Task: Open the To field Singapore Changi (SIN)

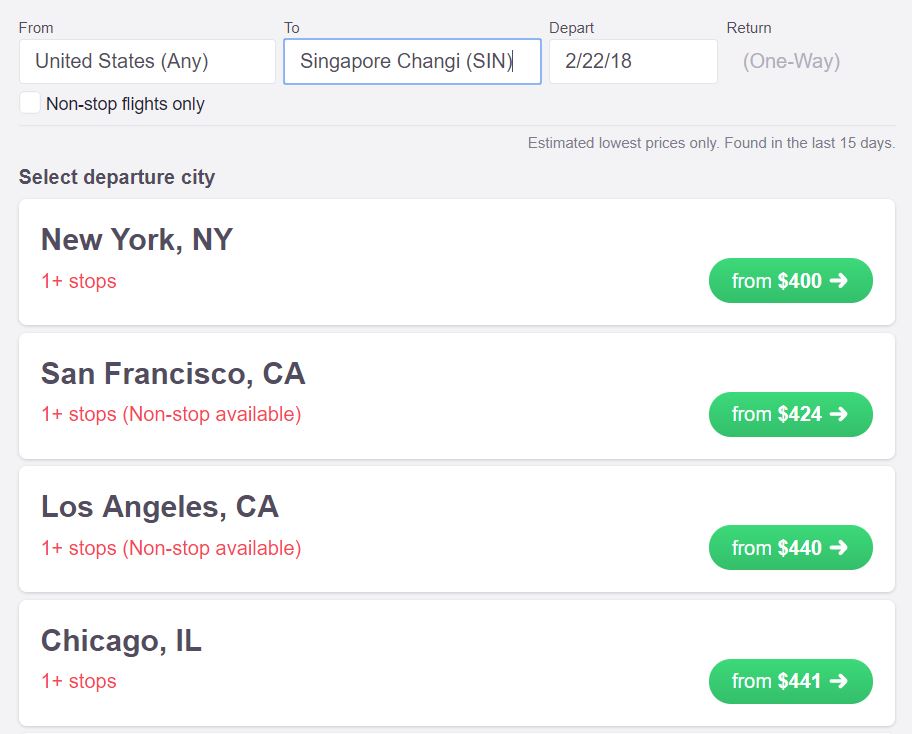Action: point(412,61)
